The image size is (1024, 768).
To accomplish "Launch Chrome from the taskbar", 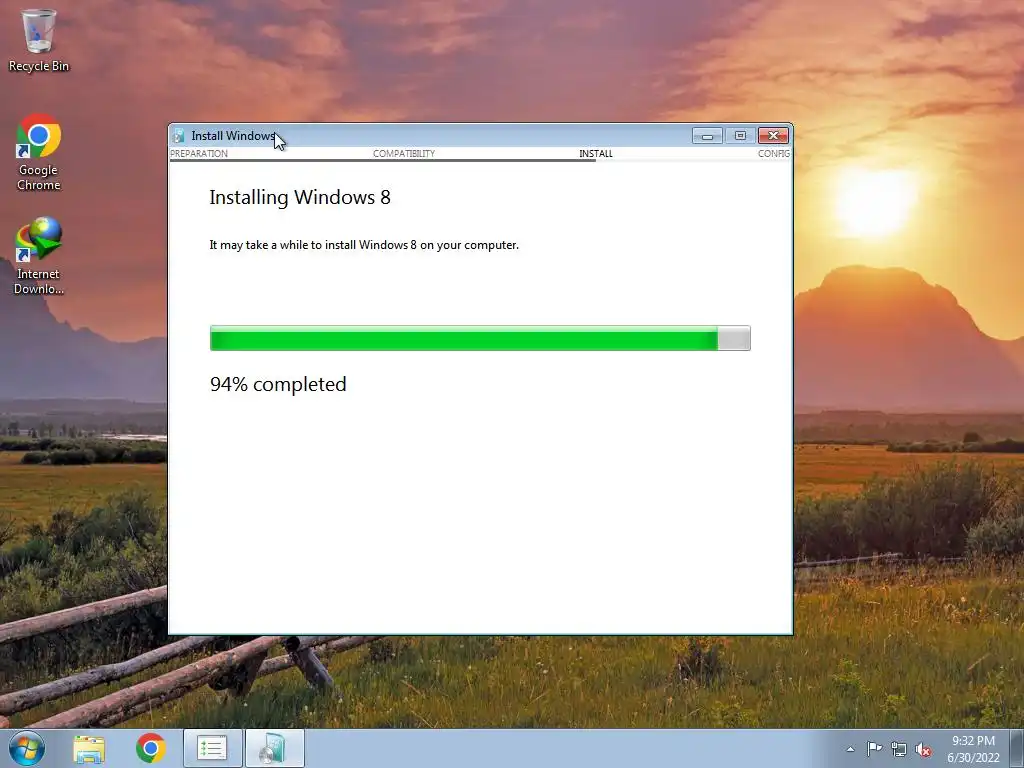I will point(151,748).
